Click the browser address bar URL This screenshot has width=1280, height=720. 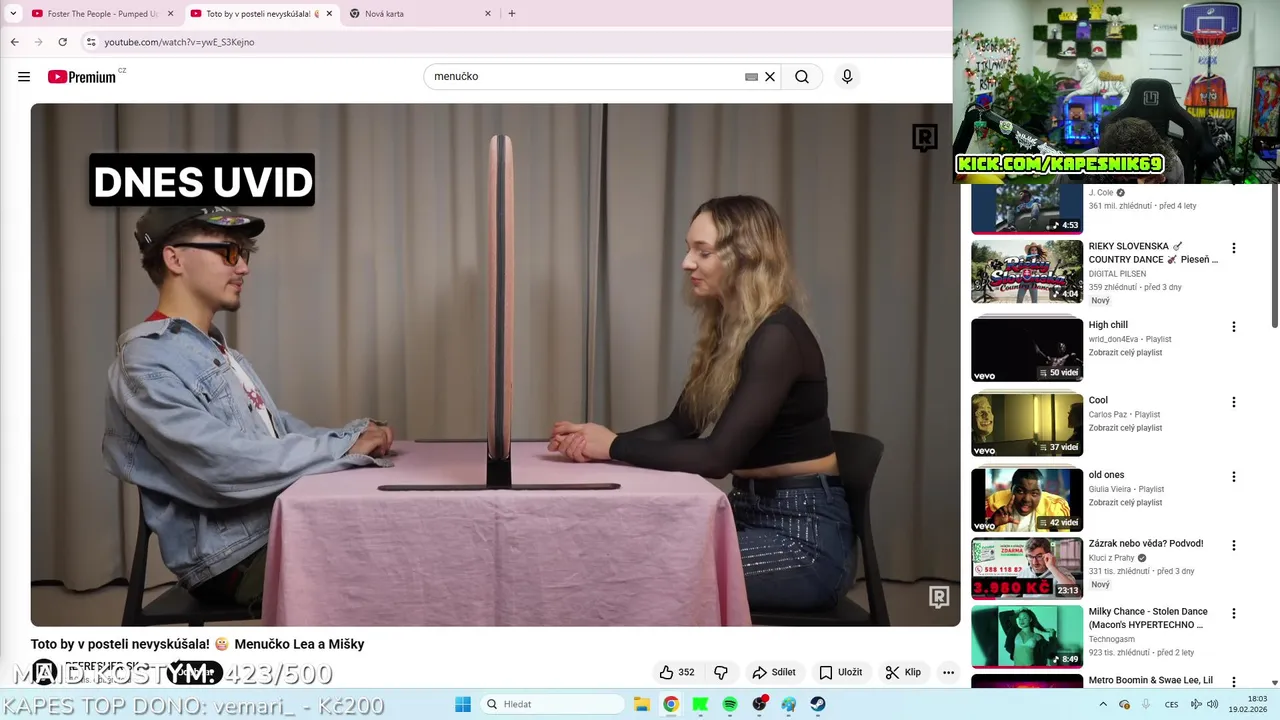pyautogui.click(x=179, y=42)
